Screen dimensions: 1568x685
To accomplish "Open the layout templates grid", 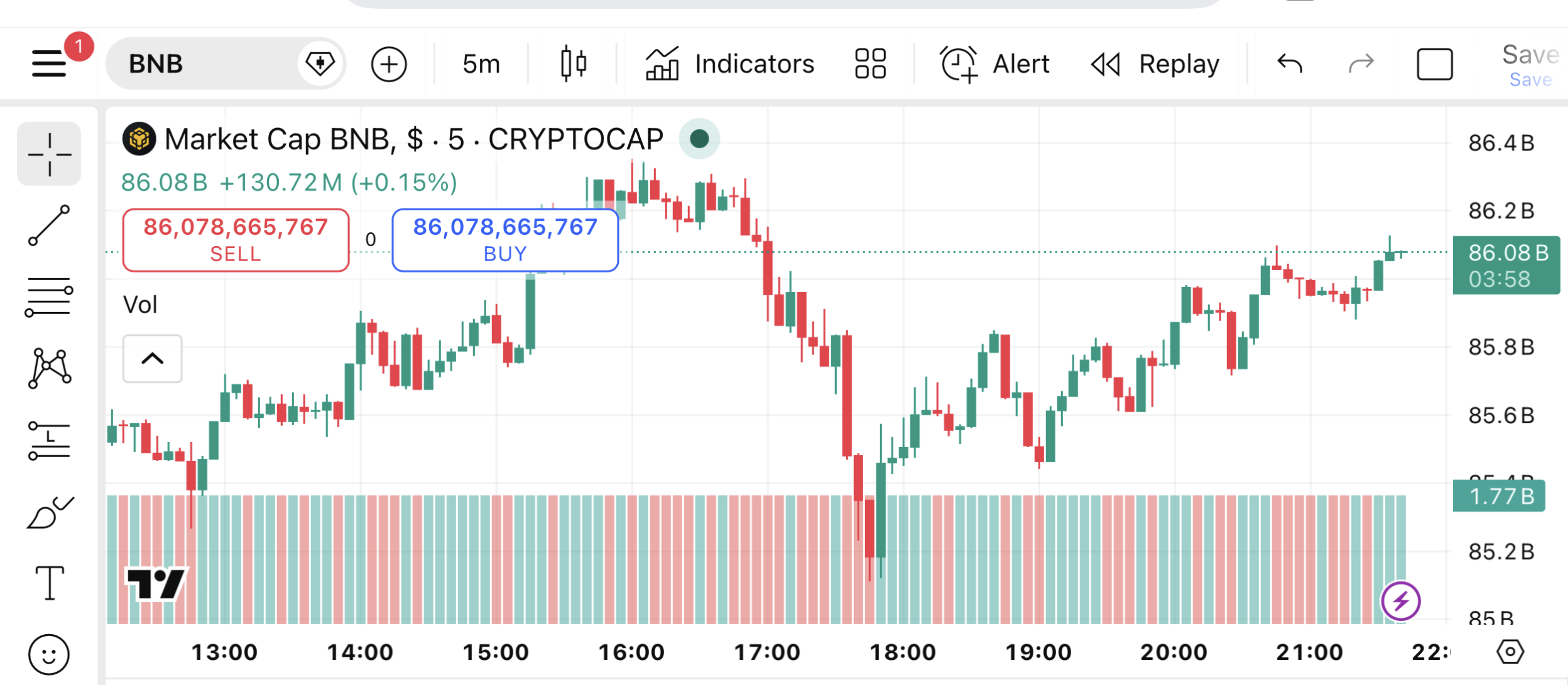I will pyautogui.click(x=870, y=64).
